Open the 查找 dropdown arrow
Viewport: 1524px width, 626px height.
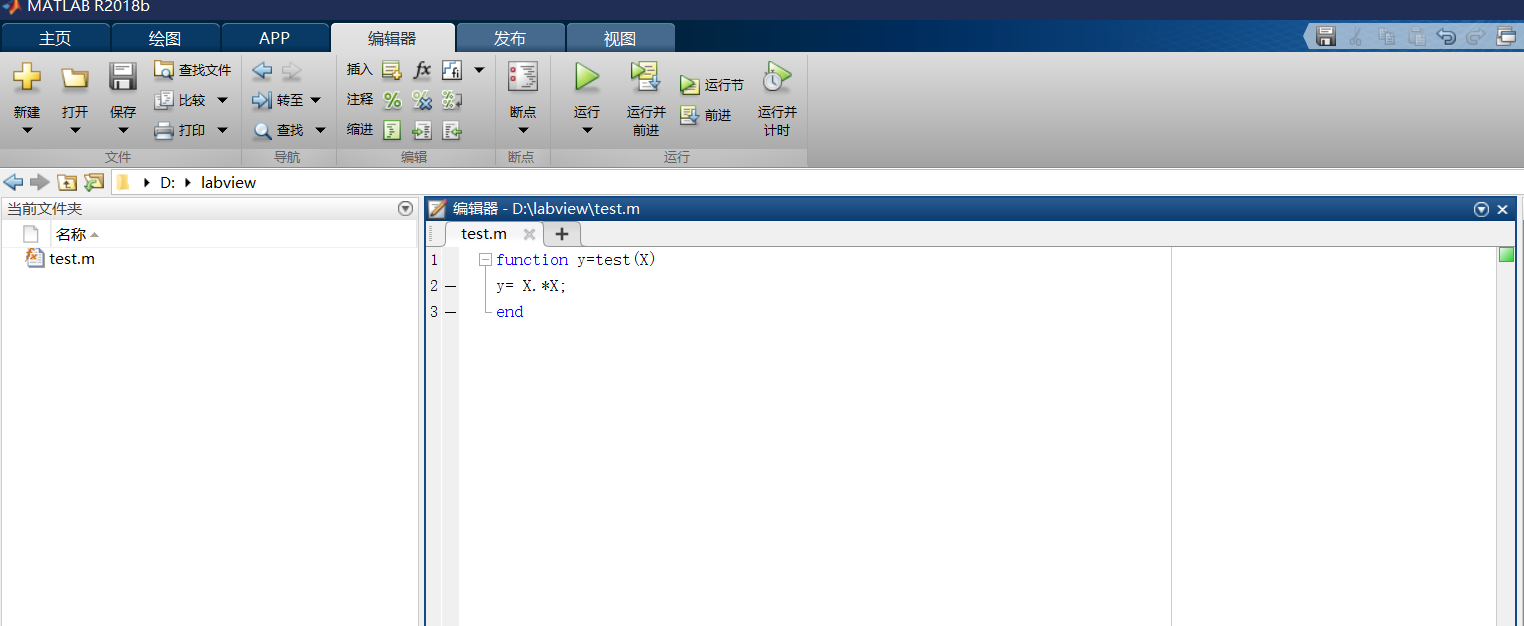[x=320, y=130]
